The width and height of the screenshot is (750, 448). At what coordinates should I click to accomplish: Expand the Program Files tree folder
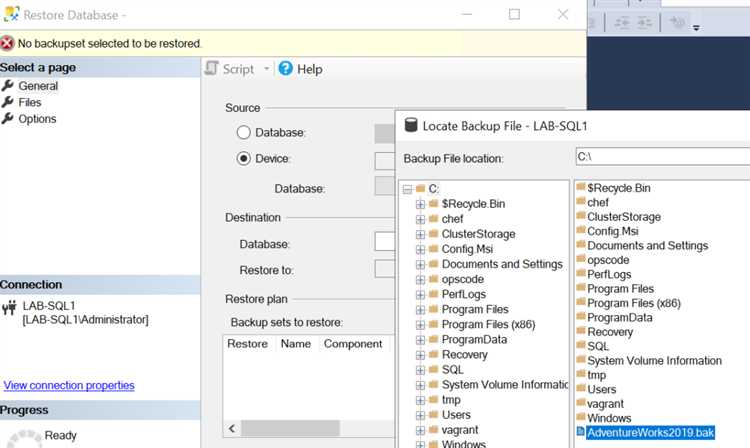point(420,309)
